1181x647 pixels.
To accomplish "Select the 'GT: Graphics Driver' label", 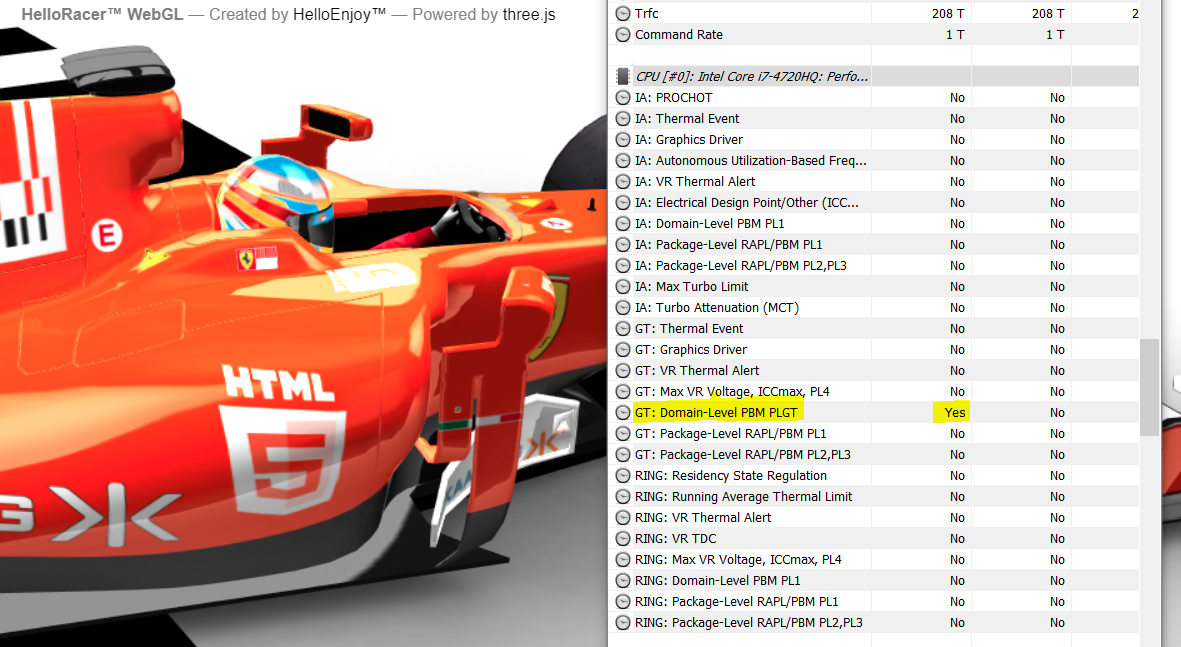I will coord(691,349).
